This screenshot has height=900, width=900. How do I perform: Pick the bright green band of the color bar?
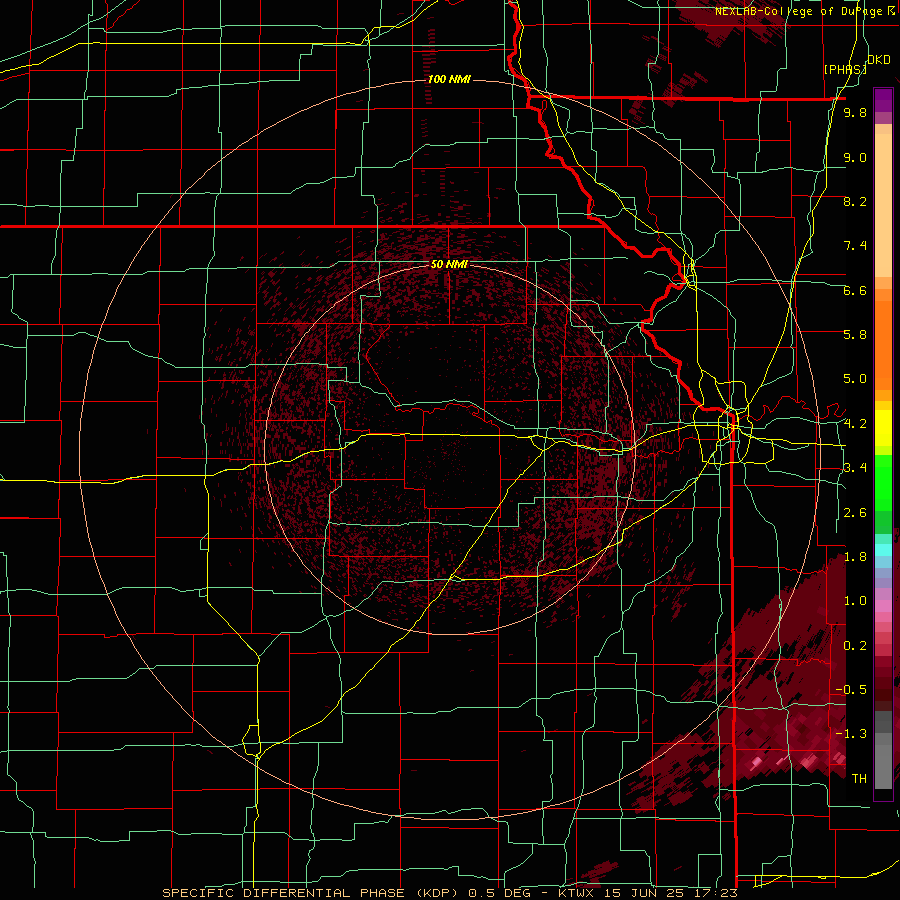[883, 482]
